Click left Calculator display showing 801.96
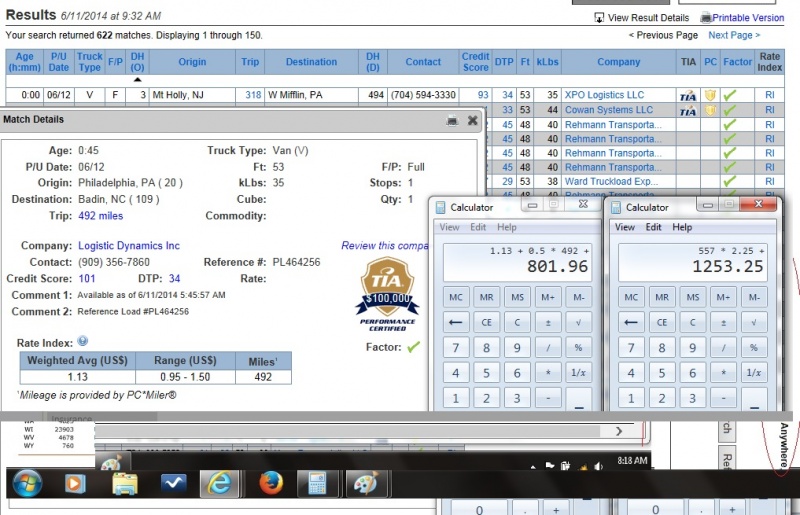The image size is (800, 515). click(x=517, y=262)
